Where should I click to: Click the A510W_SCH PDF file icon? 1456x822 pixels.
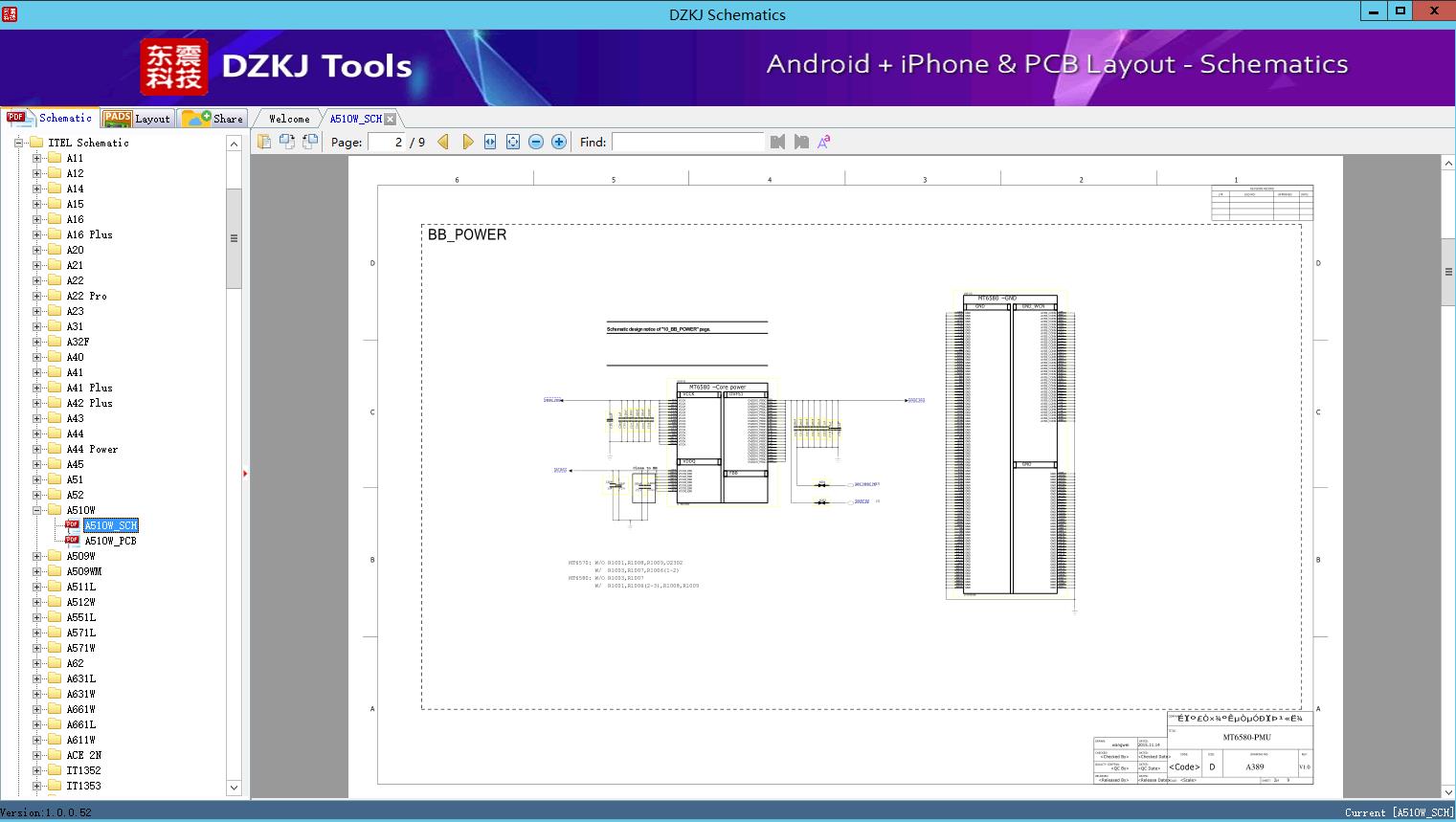pyautogui.click(x=72, y=525)
